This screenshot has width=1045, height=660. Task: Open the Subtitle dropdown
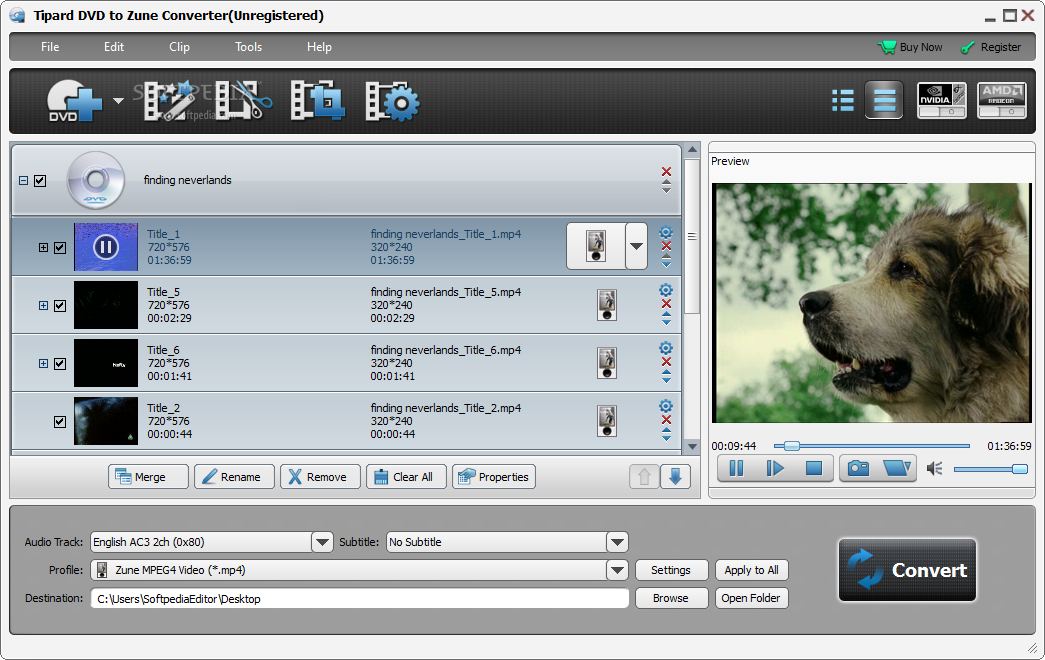pyautogui.click(x=618, y=542)
